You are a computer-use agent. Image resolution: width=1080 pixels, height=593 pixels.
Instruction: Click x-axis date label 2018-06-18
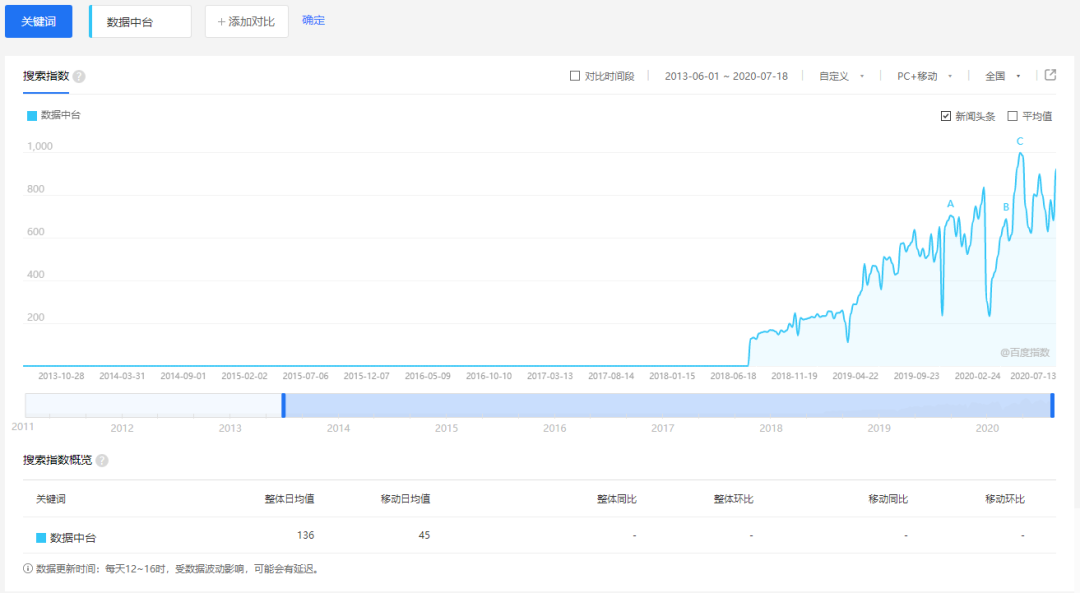coord(733,376)
